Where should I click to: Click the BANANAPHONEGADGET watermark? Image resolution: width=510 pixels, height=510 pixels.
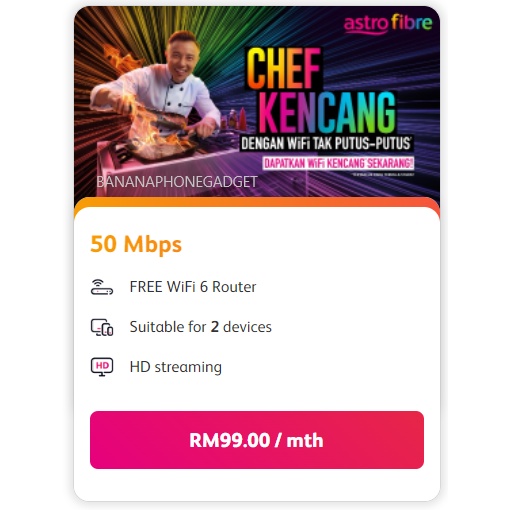point(177,182)
